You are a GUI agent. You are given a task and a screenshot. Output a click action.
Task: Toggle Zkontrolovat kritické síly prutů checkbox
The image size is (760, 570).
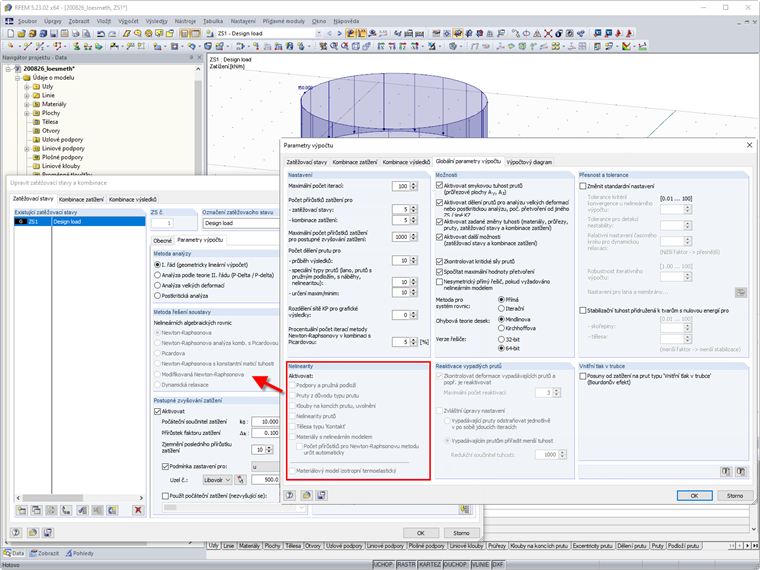[x=439, y=261]
